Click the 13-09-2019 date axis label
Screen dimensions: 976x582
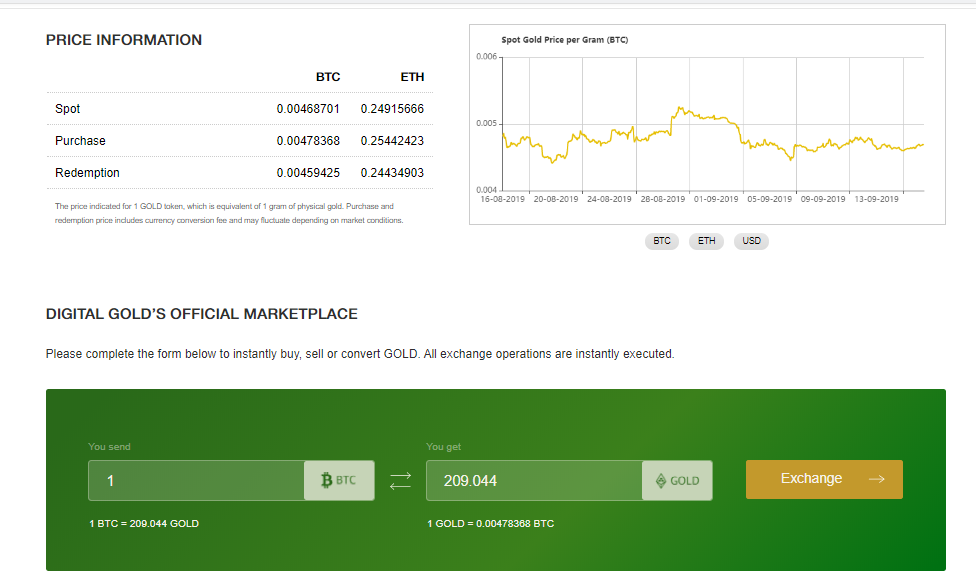876,199
